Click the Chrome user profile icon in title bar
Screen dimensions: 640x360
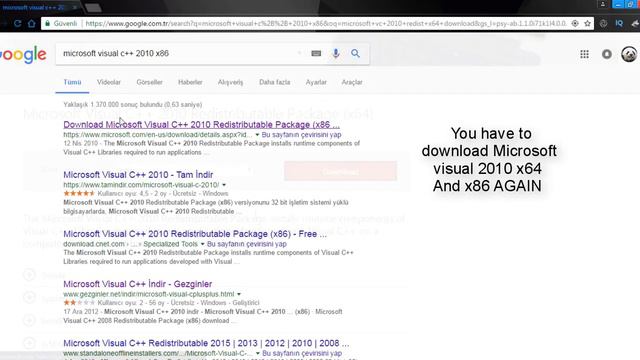click(603, 4)
